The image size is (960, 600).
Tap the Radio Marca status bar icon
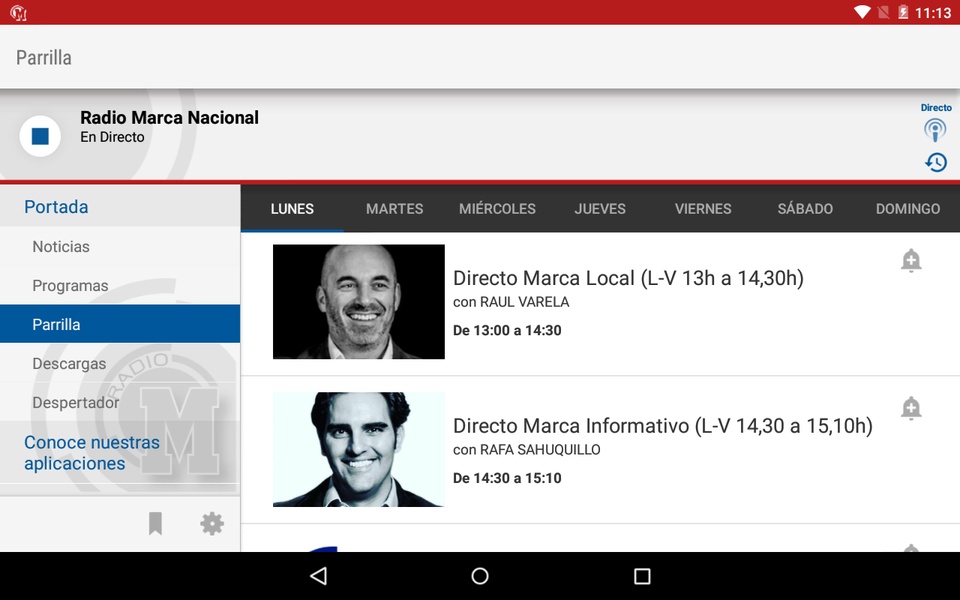18,12
